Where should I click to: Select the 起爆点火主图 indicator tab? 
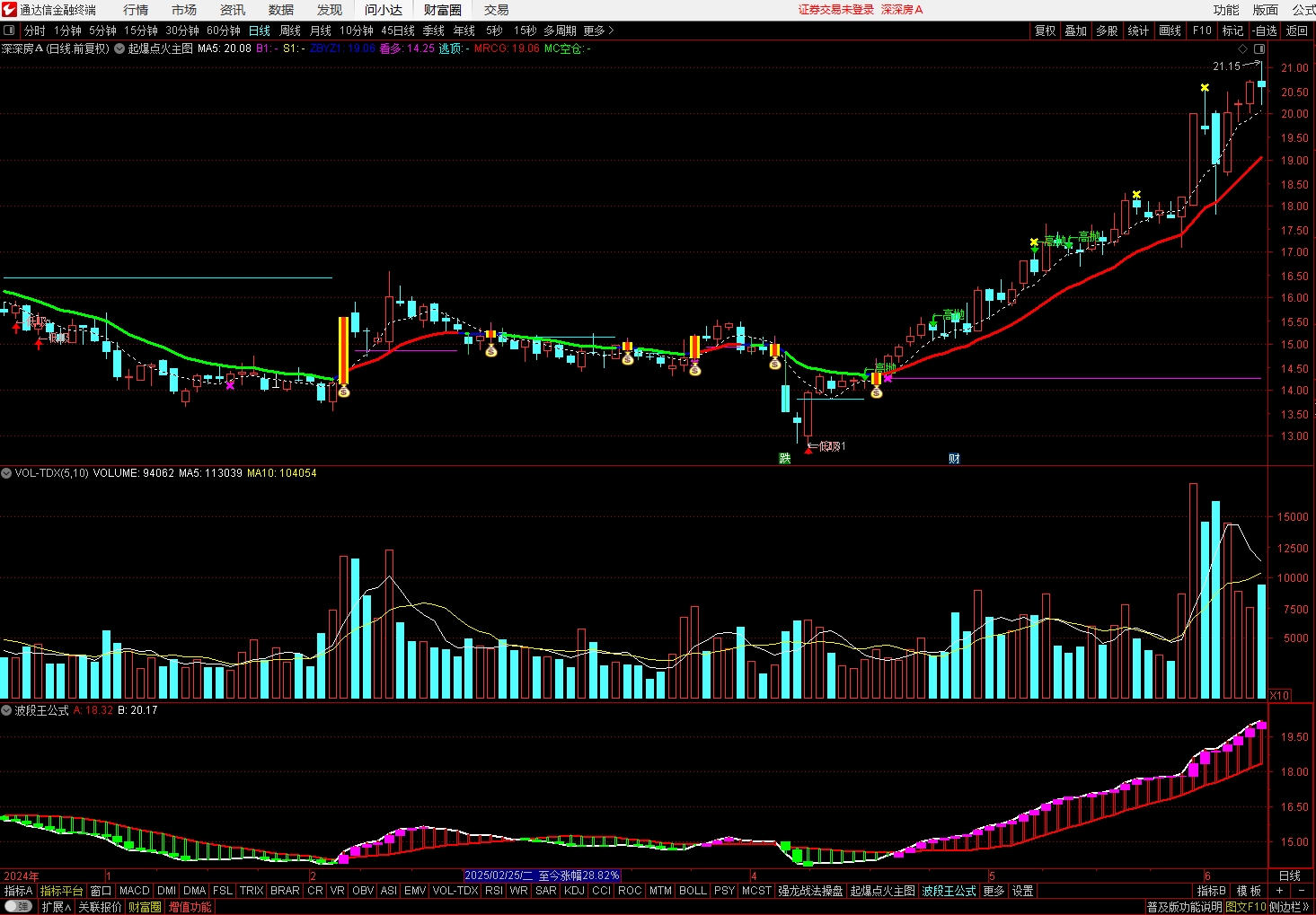pyautogui.click(x=882, y=891)
